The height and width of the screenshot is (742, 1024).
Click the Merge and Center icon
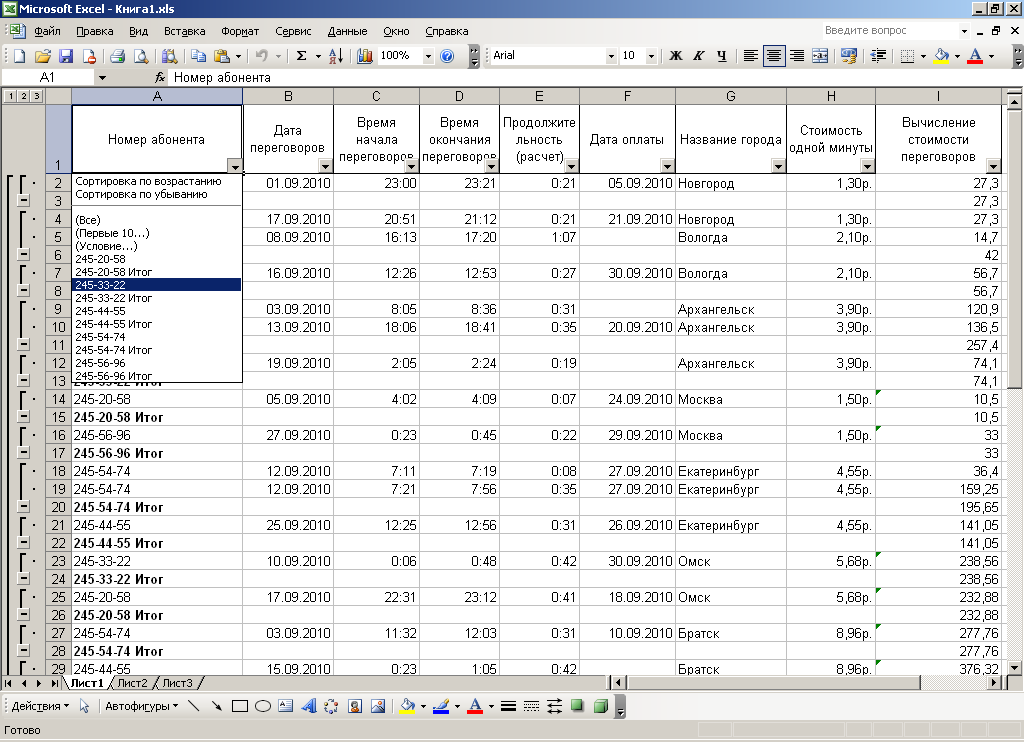(820, 56)
